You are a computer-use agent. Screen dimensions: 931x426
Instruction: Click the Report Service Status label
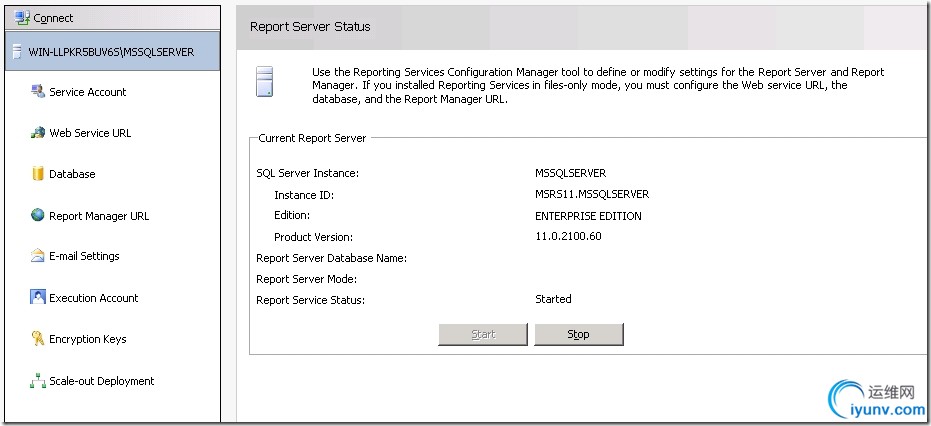pos(311,300)
